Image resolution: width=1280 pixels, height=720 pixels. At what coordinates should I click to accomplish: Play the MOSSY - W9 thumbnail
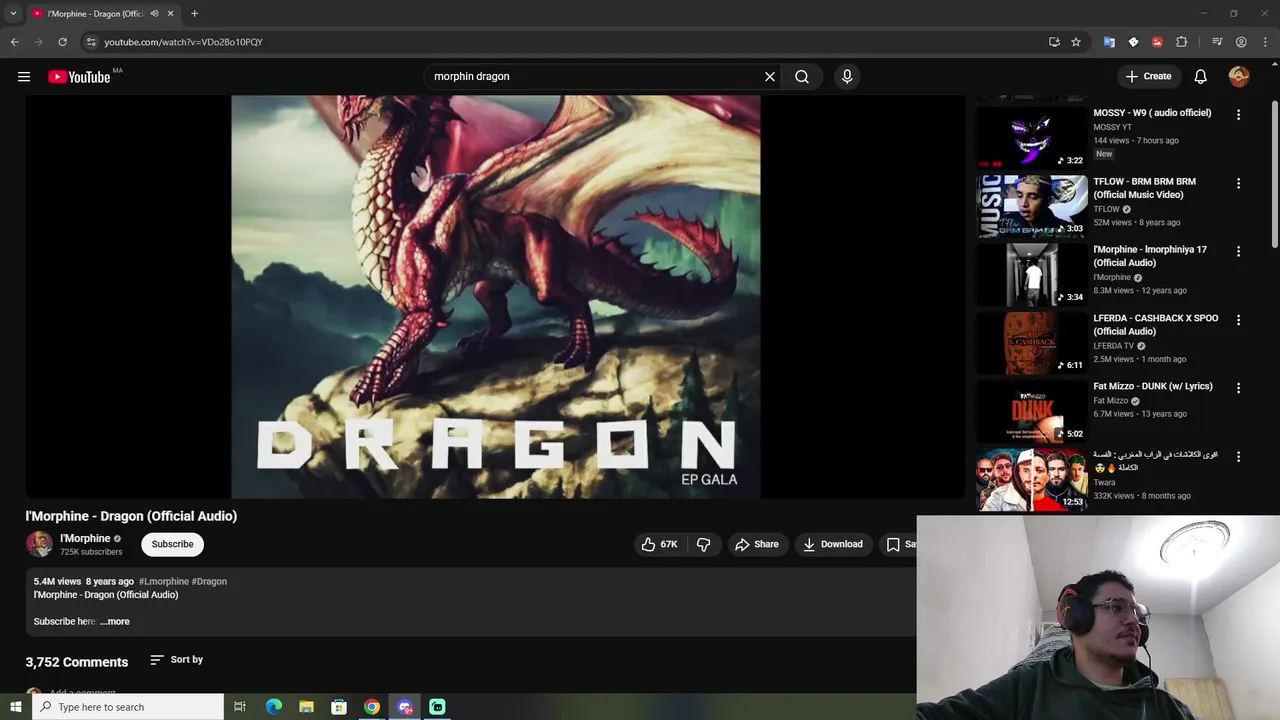point(1031,137)
